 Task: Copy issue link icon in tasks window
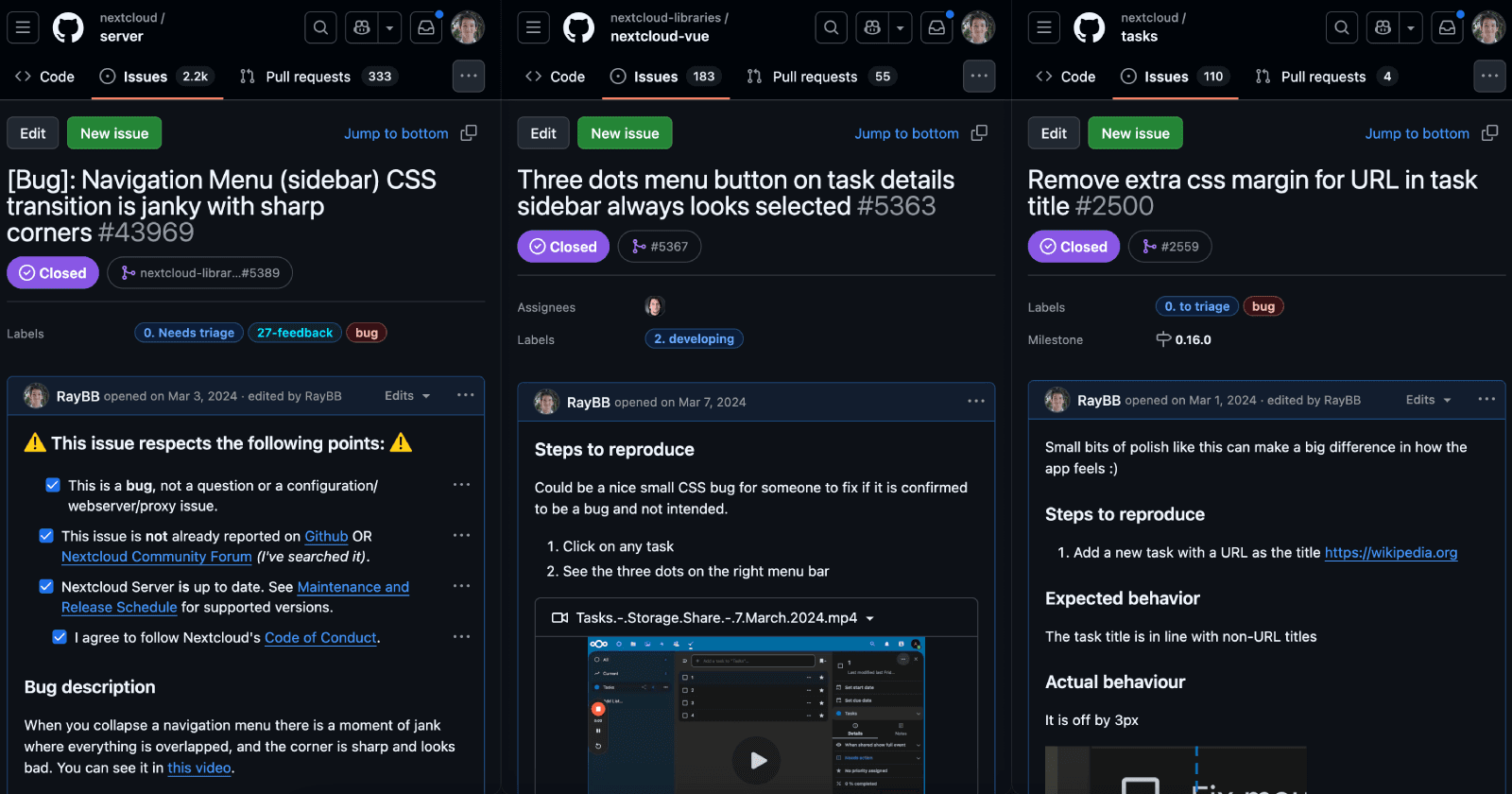(x=1489, y=133)
